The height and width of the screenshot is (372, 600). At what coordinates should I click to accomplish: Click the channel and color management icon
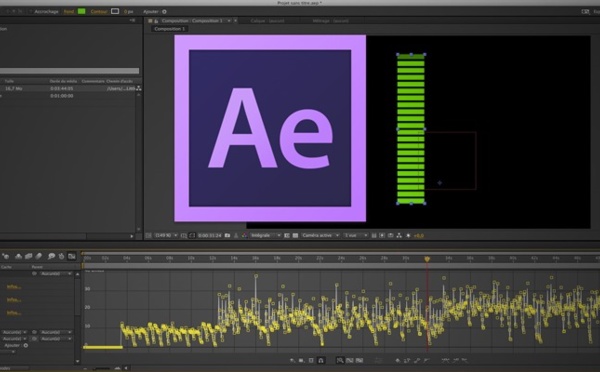pos(244,235)
